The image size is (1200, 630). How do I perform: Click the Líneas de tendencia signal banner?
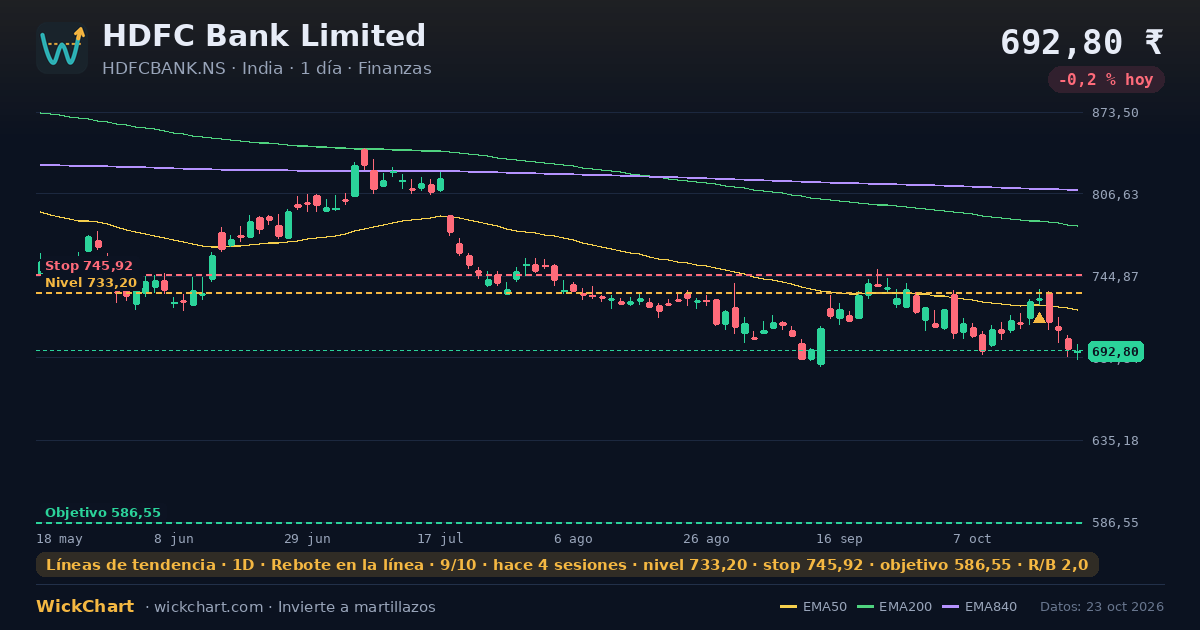point(567,565)
